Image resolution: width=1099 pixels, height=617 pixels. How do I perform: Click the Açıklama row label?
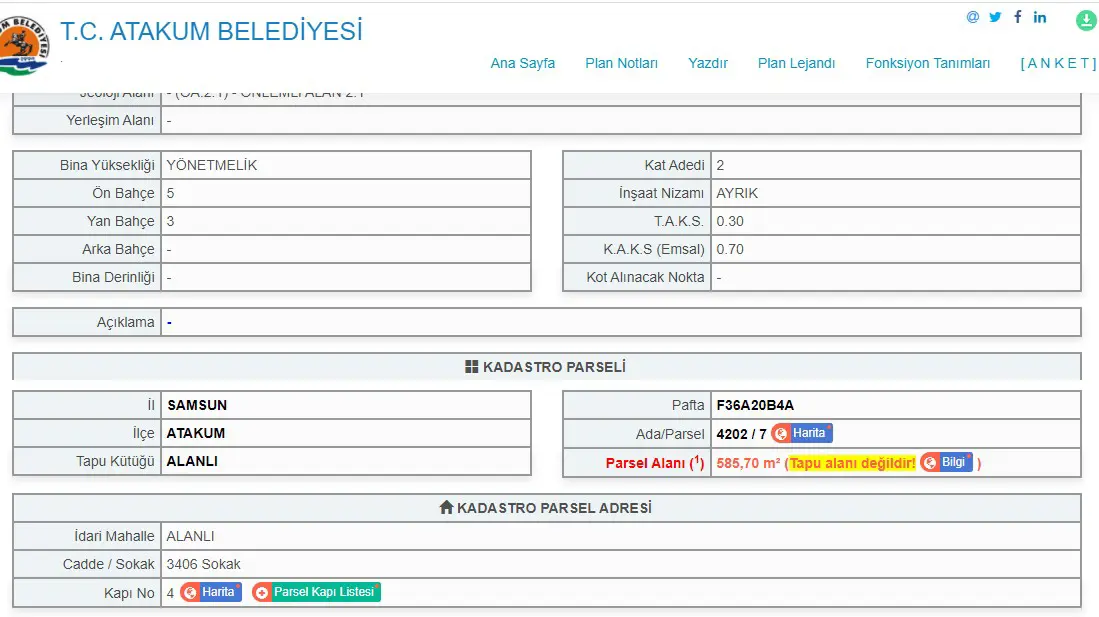coord(125,323)
